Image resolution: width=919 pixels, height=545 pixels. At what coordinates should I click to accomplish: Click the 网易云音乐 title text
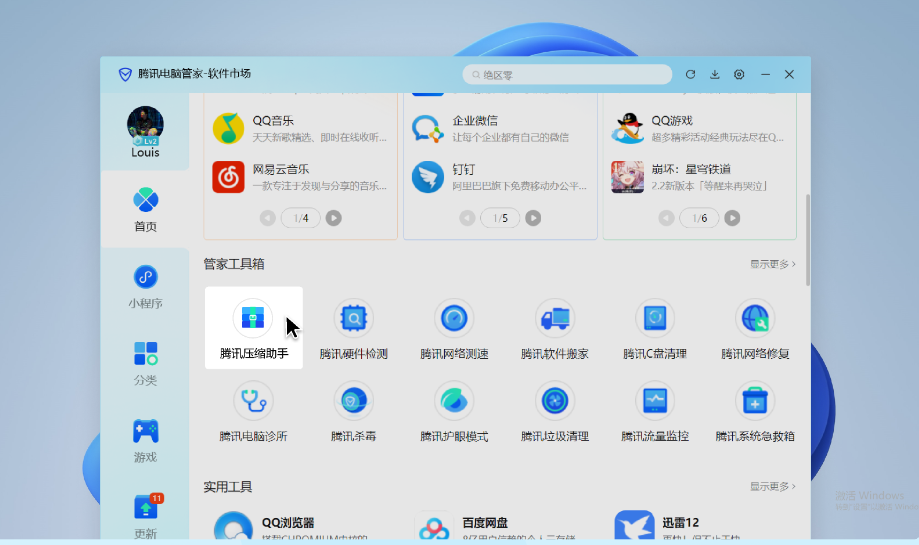281,169
